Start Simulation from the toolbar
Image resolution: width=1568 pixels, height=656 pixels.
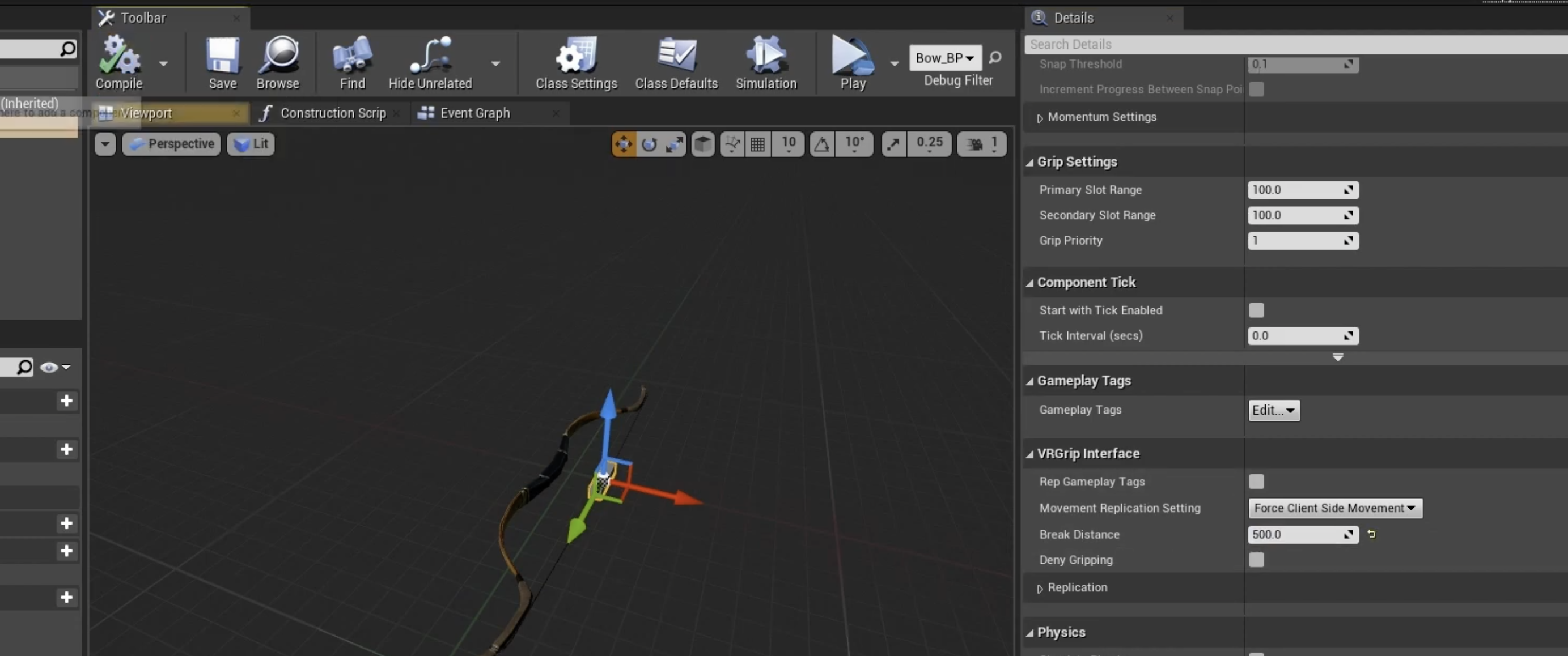coord(766,63)
